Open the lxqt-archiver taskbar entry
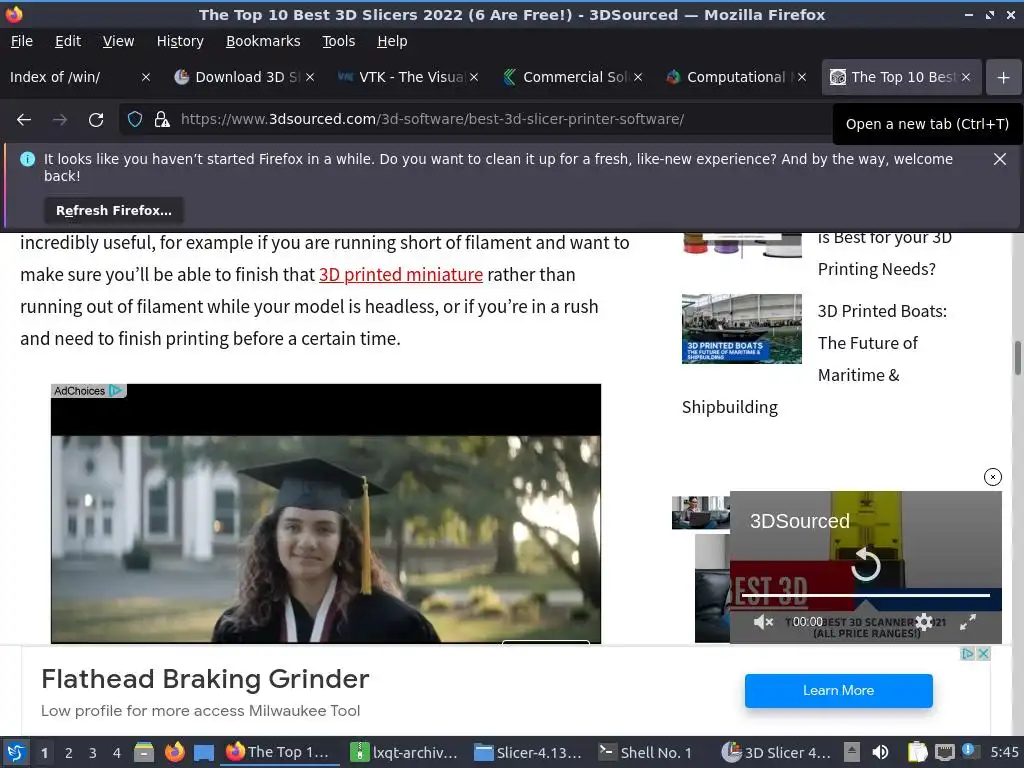The image size is (1024, 768). [x=404, y=752]
